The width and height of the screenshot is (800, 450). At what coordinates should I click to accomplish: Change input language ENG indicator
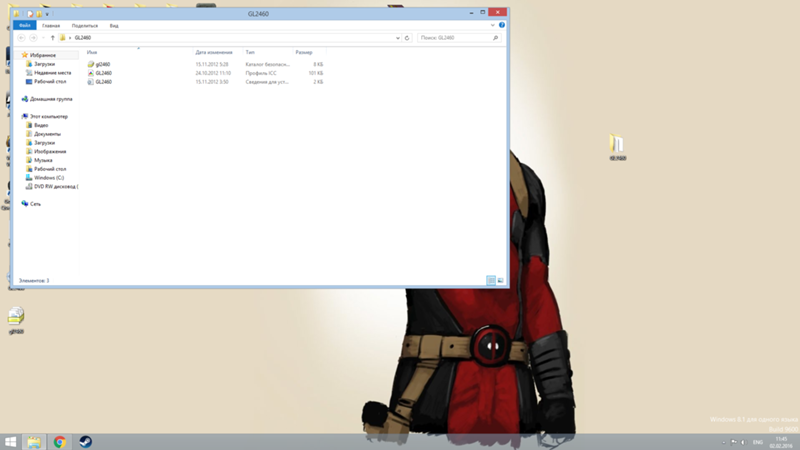click(x=758, y=442)
